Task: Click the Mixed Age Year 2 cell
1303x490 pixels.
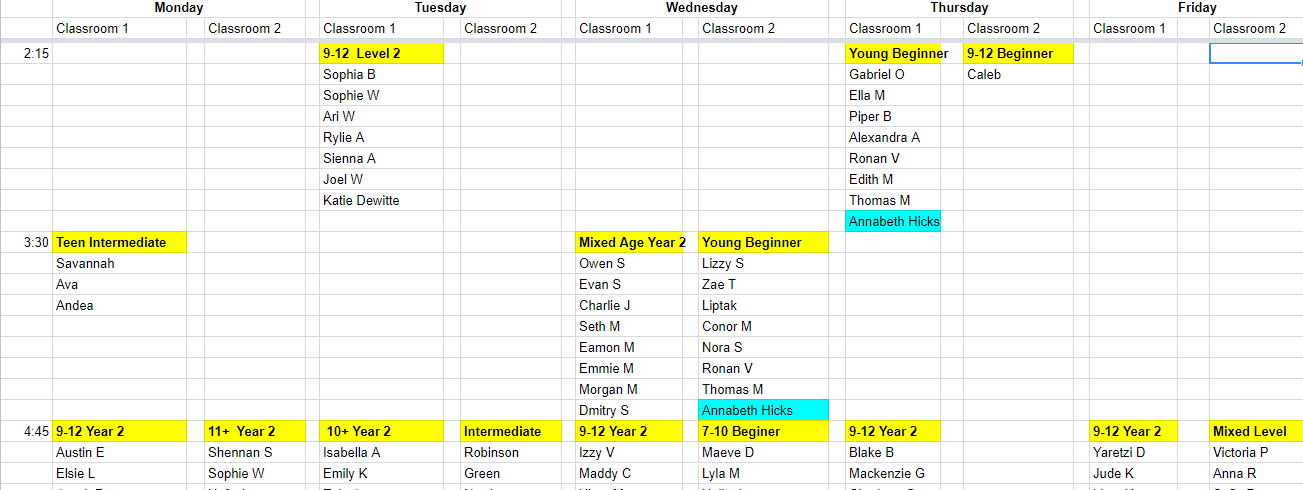Action: coord(630,242)
